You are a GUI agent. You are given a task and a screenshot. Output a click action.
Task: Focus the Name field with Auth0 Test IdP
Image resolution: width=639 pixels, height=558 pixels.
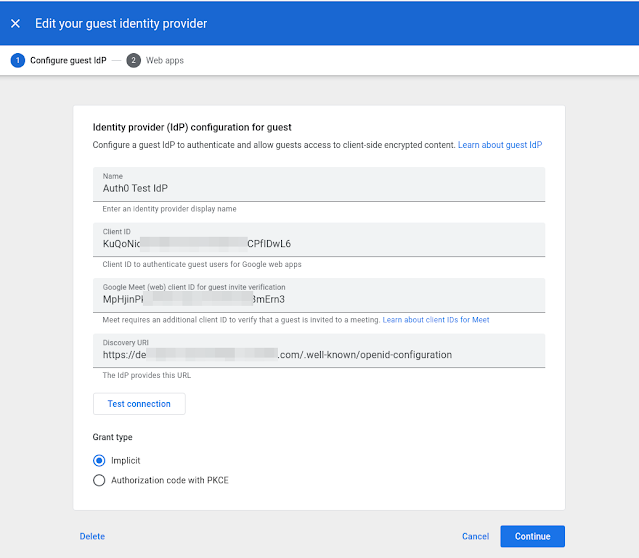point(318,187)
